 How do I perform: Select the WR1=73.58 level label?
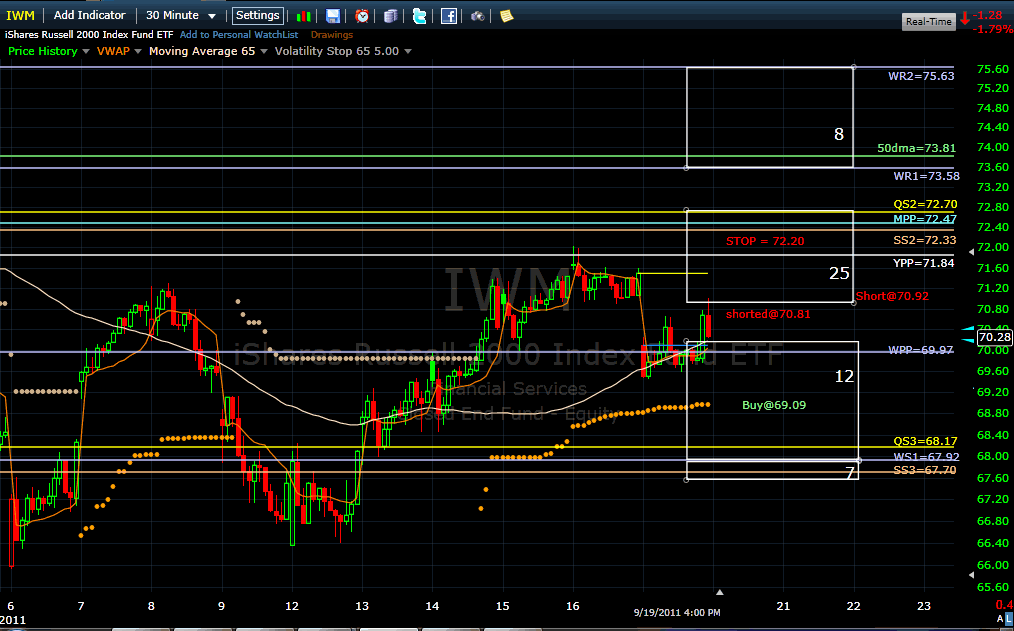(927, 176)
